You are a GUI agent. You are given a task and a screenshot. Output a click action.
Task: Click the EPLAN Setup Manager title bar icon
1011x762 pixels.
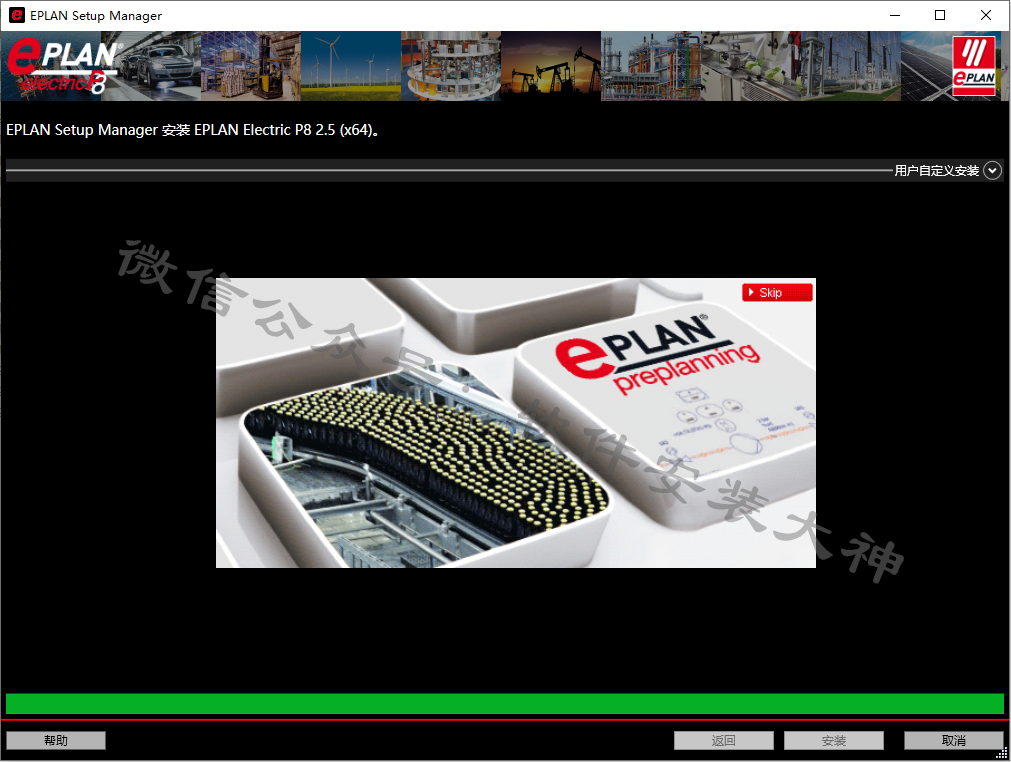(17, 15)
